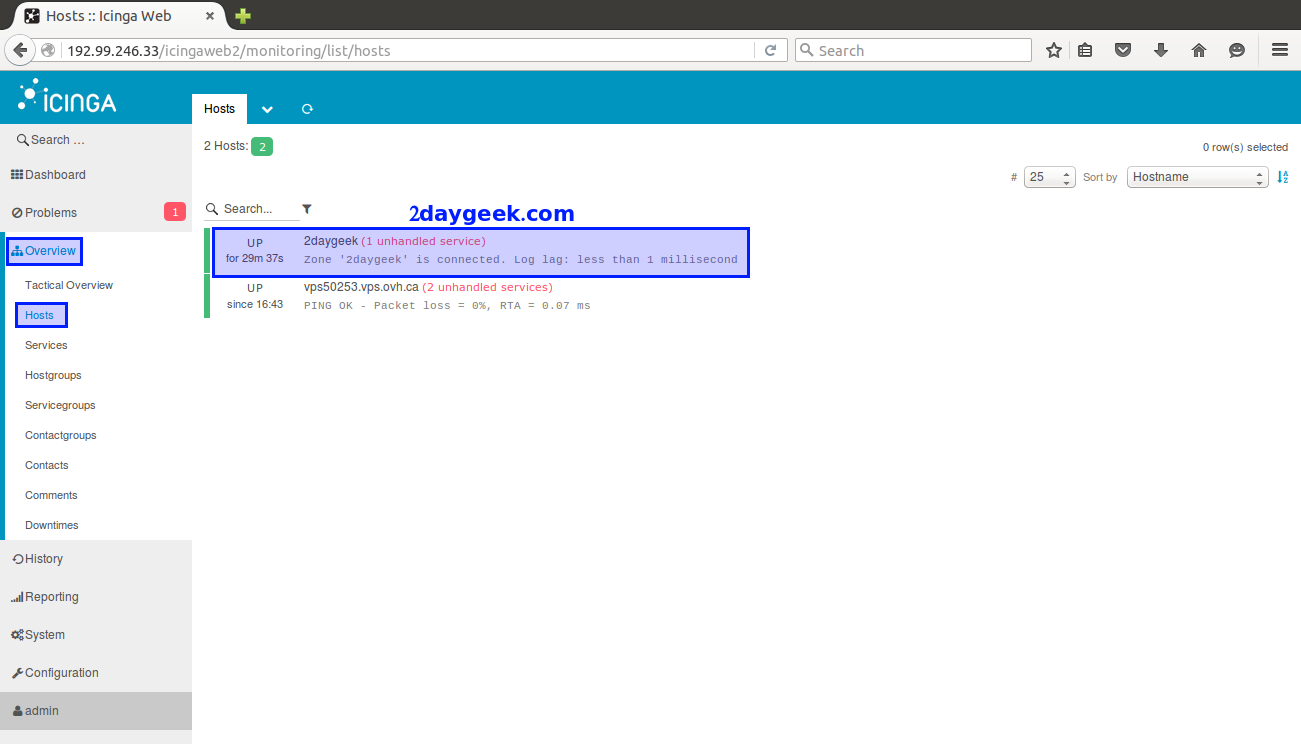The image size is (1301, 744).
Task: Select the vps50253.vps.ovh.ca host
Action: [x=361, y=287]
